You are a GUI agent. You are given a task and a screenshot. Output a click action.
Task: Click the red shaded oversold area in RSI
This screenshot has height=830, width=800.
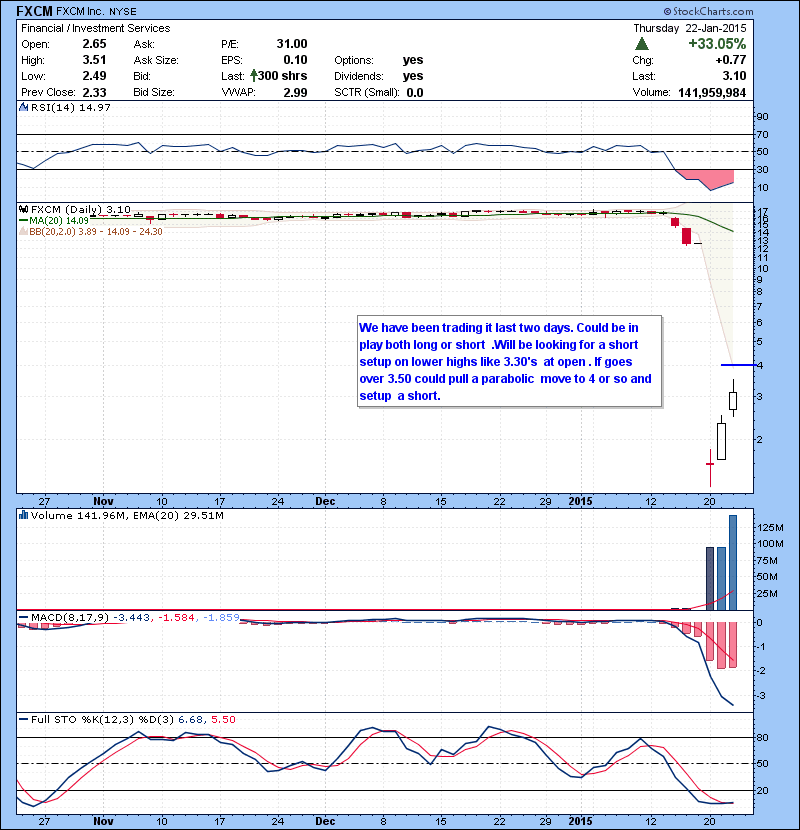[x=709, y=178]
